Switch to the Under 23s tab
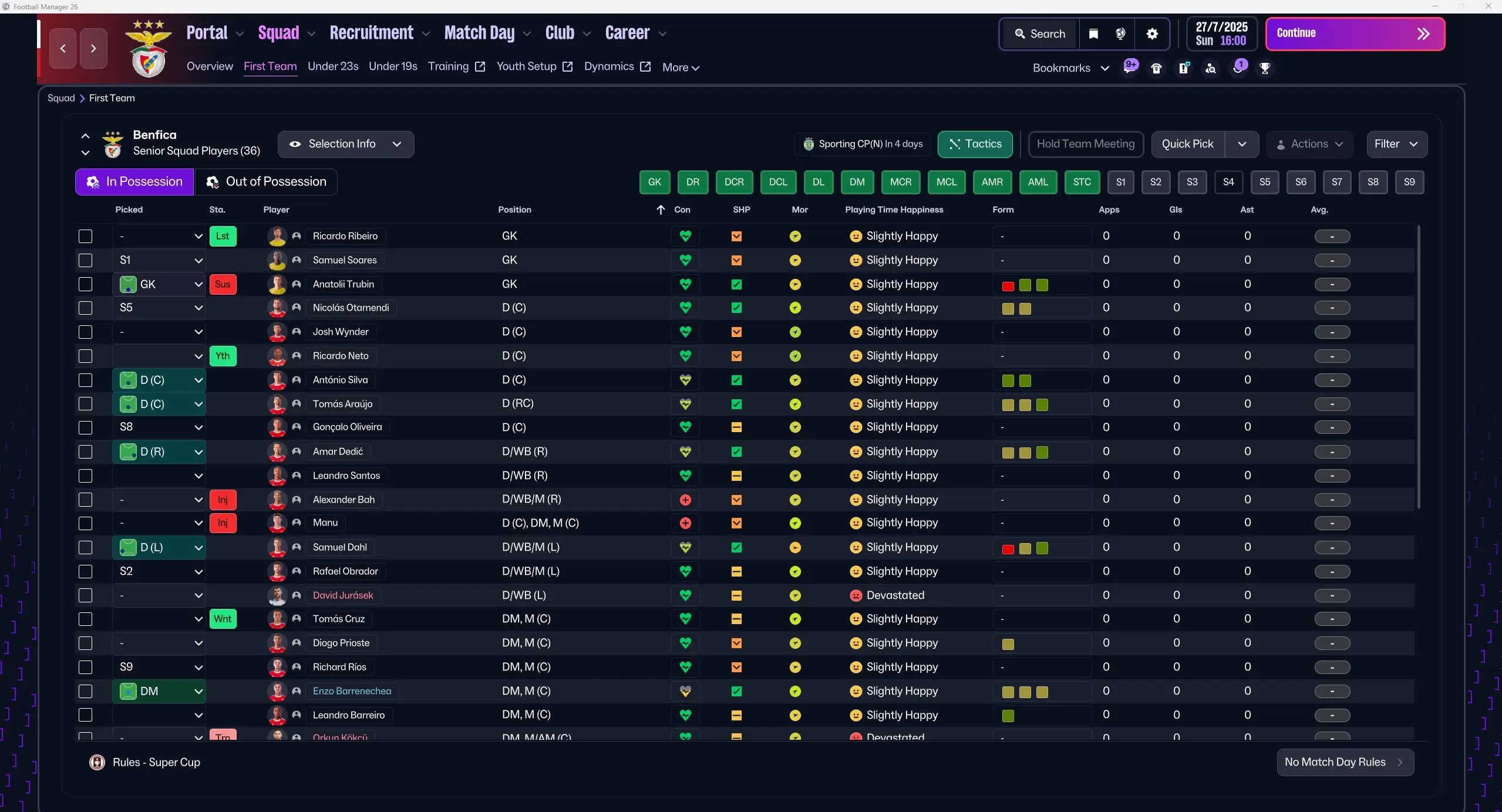This screenshot has height=812, width=1502. (333, 66)
